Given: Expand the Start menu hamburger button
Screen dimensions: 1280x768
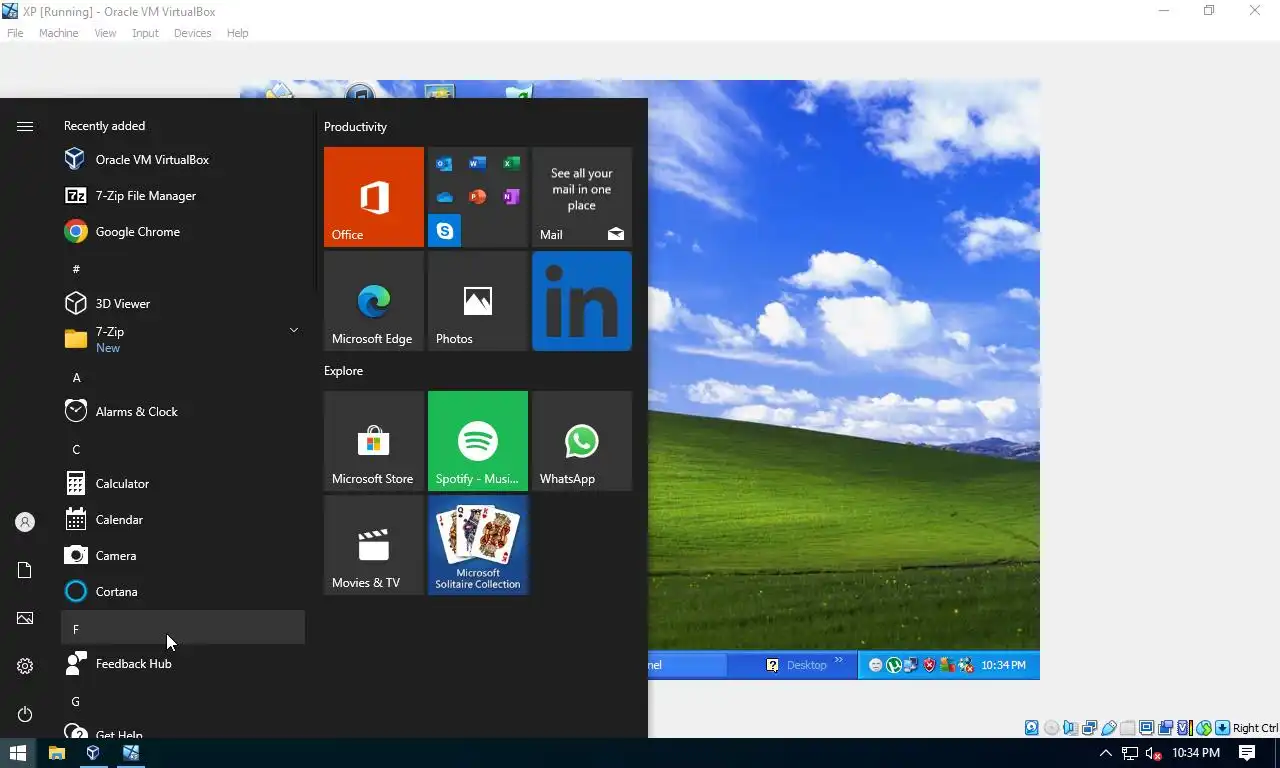Looking at the screenshot, I should coord(25,126).
